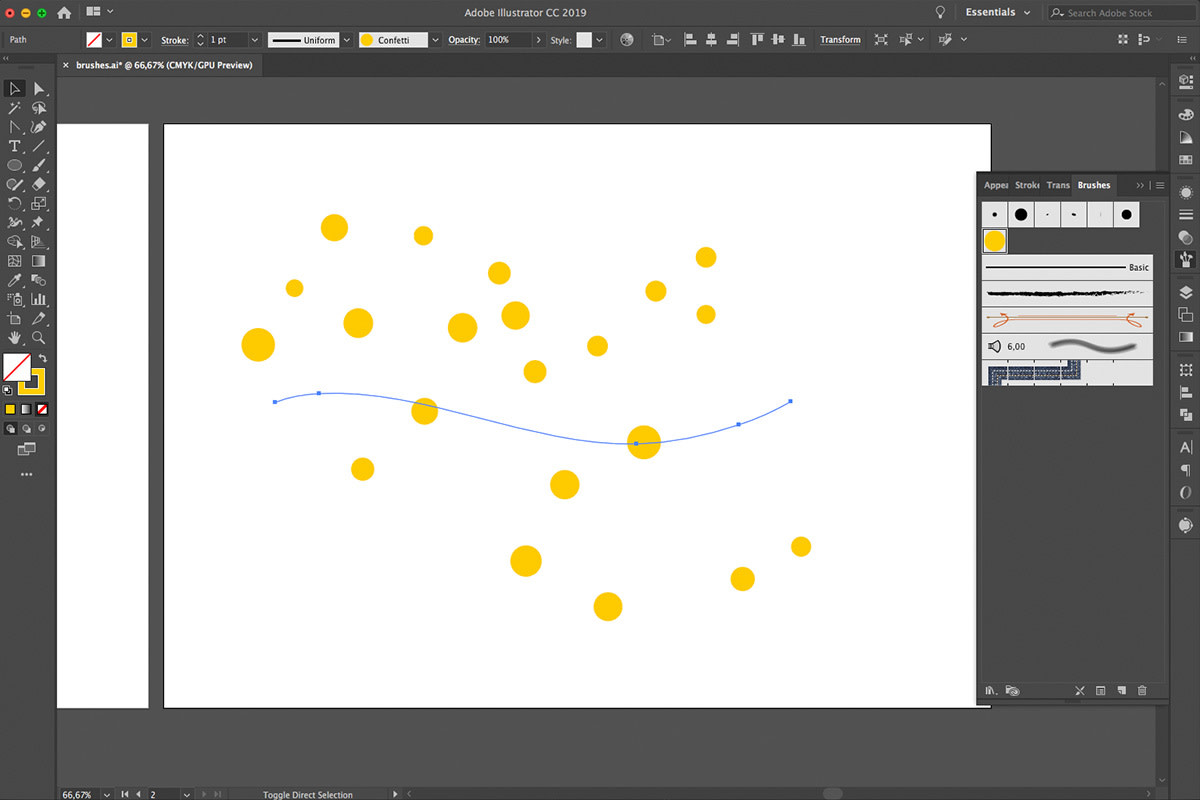Image resolution: width=1200 pixels, height=800 pixels.
Task: Select the Eraser tool
Action: (x=38, y=183)
